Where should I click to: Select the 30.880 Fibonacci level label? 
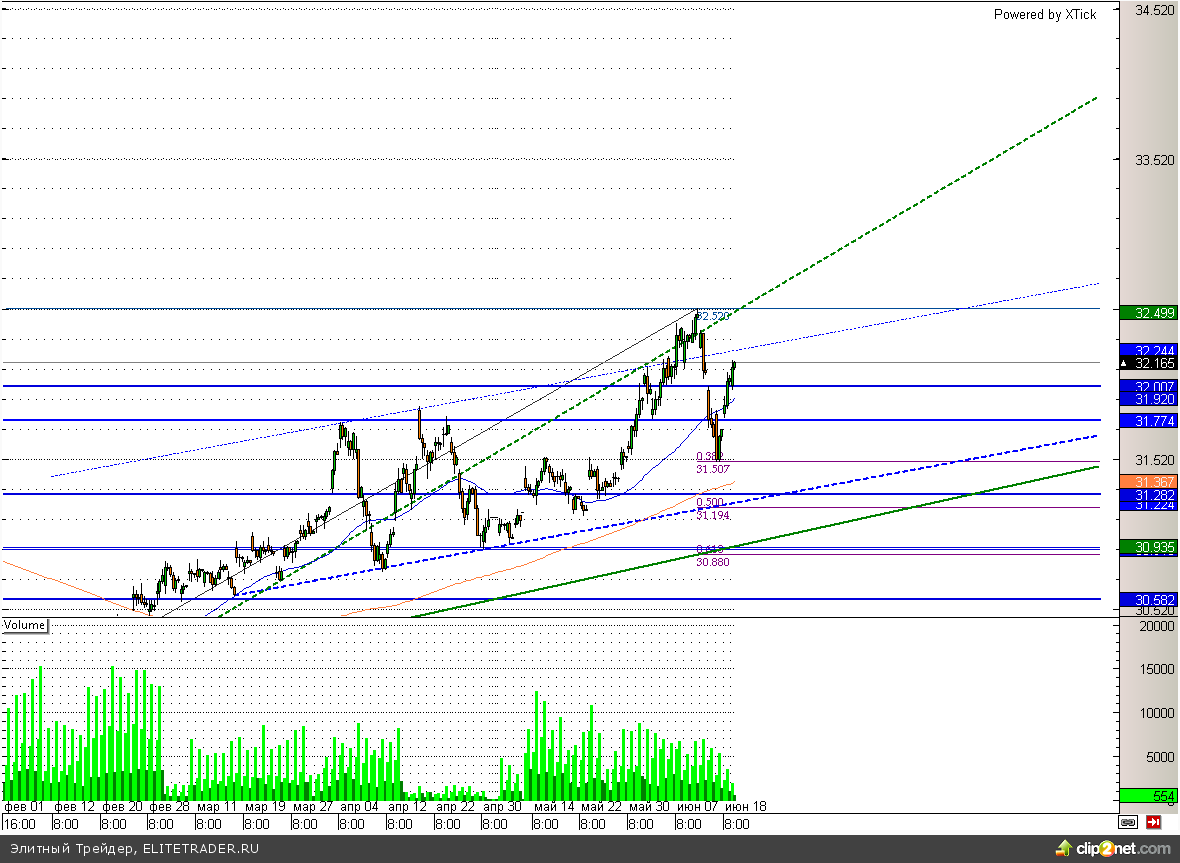pos(712,562)
